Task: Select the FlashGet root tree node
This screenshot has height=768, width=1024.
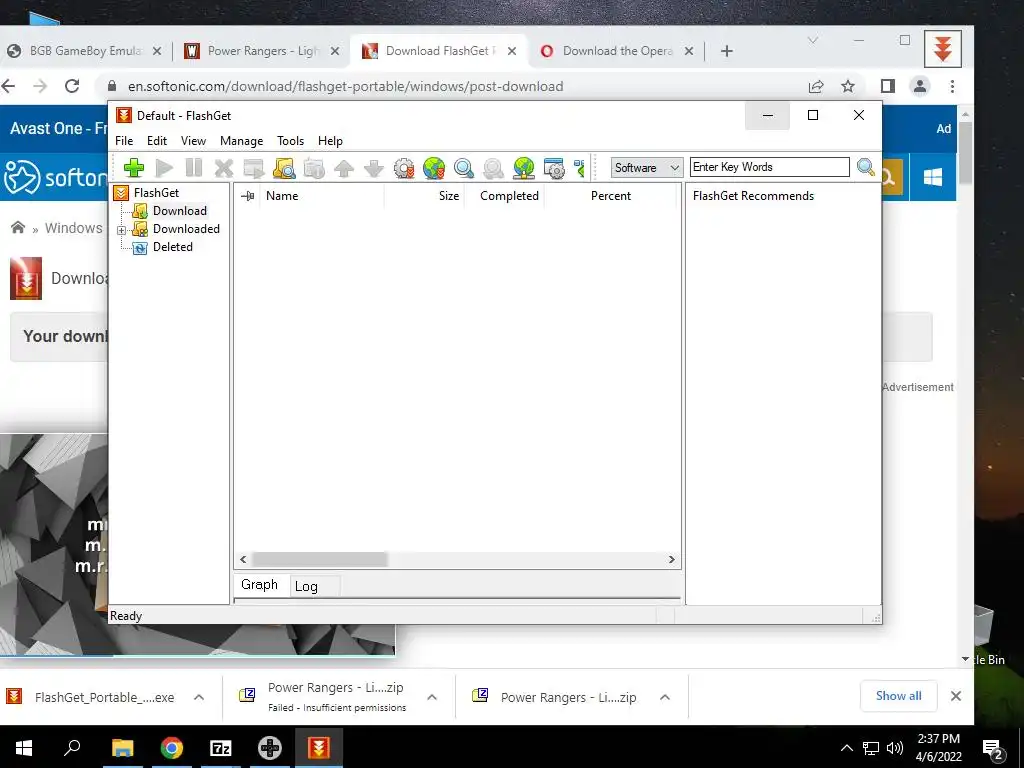Action: pyautogui.click(x=156, y=193)
